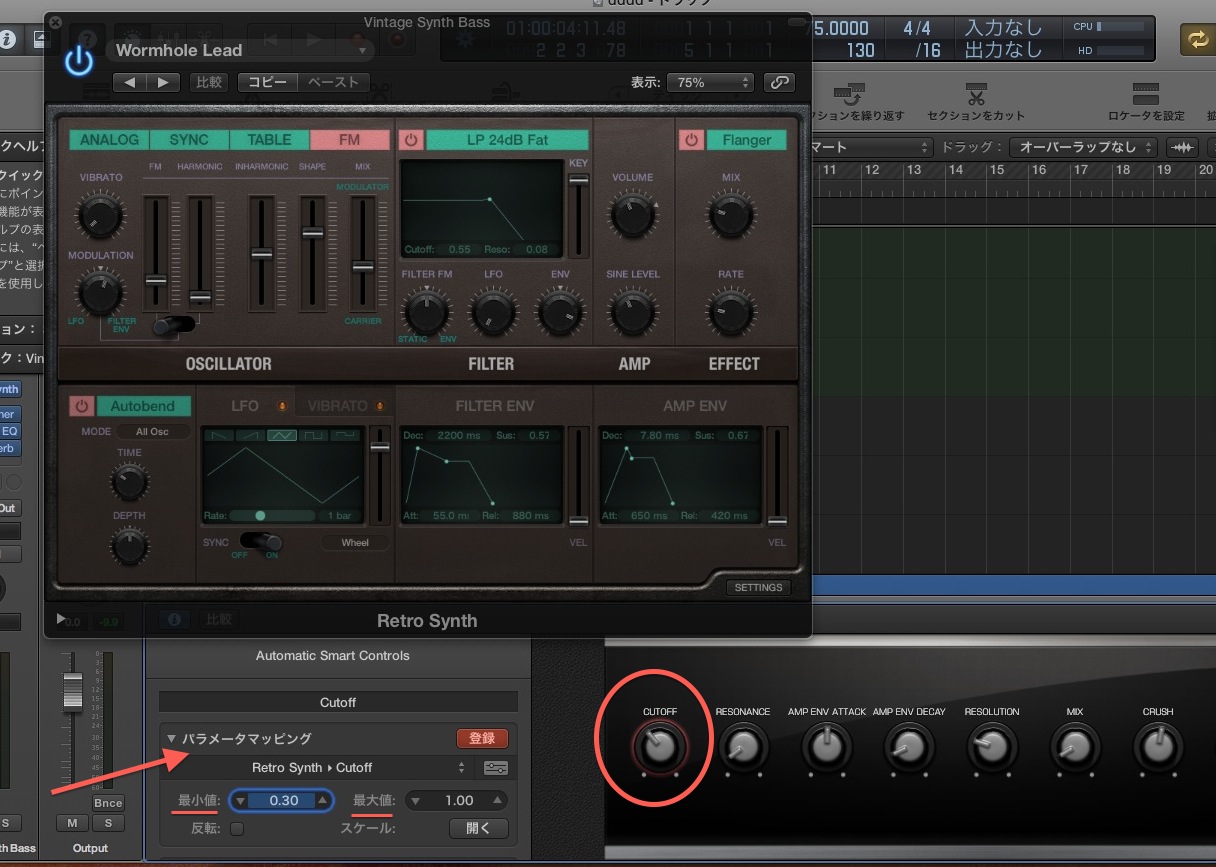Click the filter KEY tracking slider

tap(578, 180)
